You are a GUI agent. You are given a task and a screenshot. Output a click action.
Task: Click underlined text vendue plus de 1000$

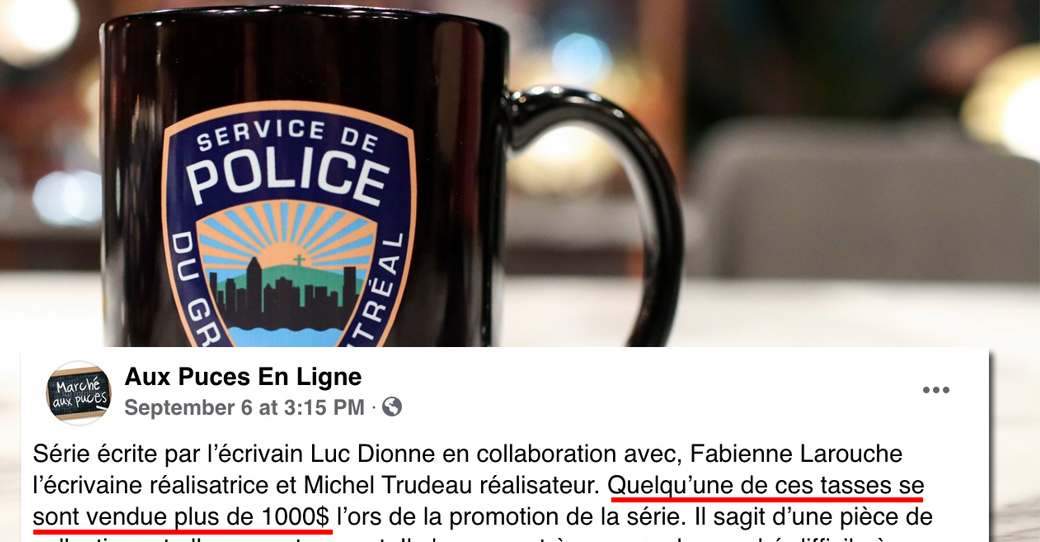[x=208, y=516]
